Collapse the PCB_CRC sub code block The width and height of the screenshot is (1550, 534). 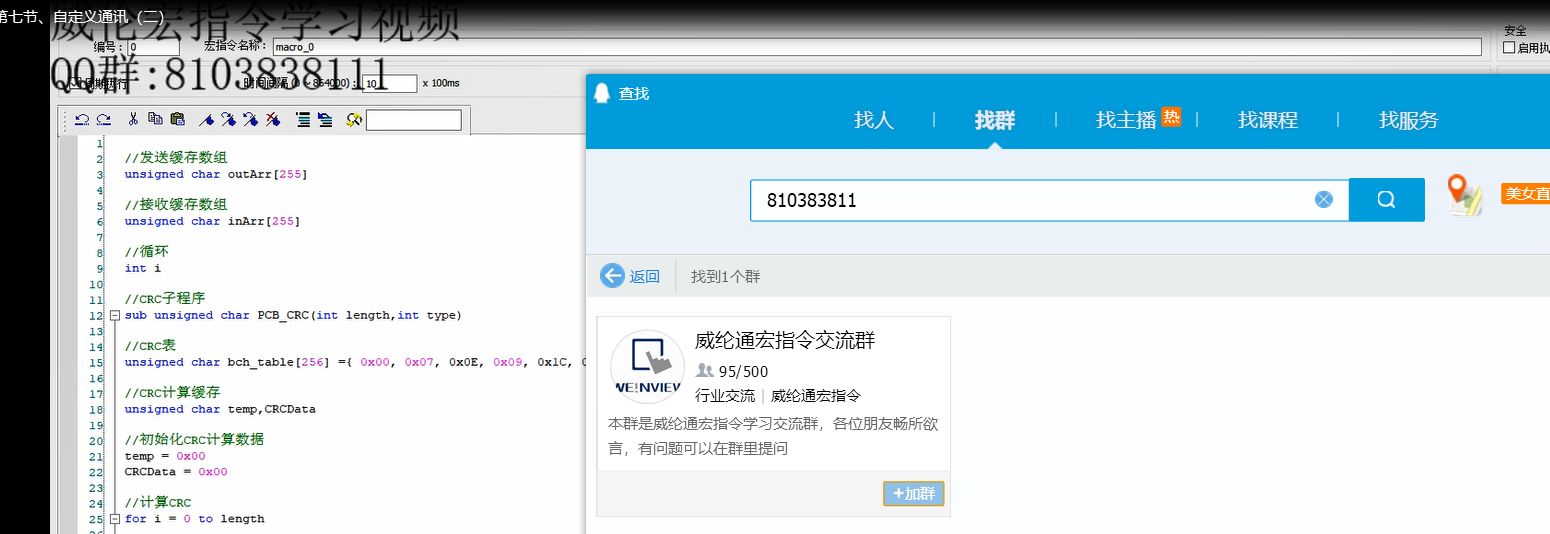click(114, 316)
